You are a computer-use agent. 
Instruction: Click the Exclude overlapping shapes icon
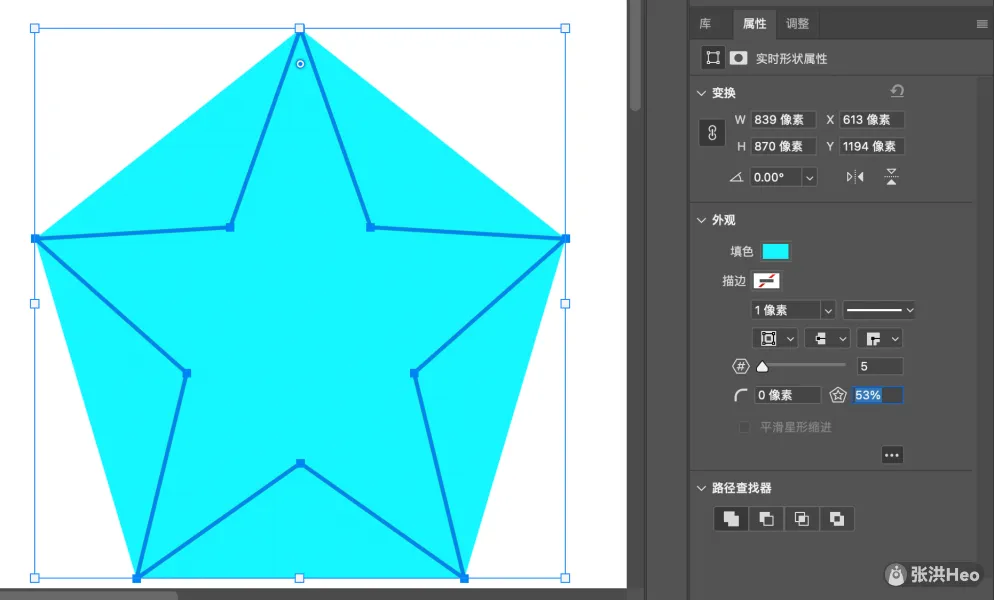tap(837, 519)
